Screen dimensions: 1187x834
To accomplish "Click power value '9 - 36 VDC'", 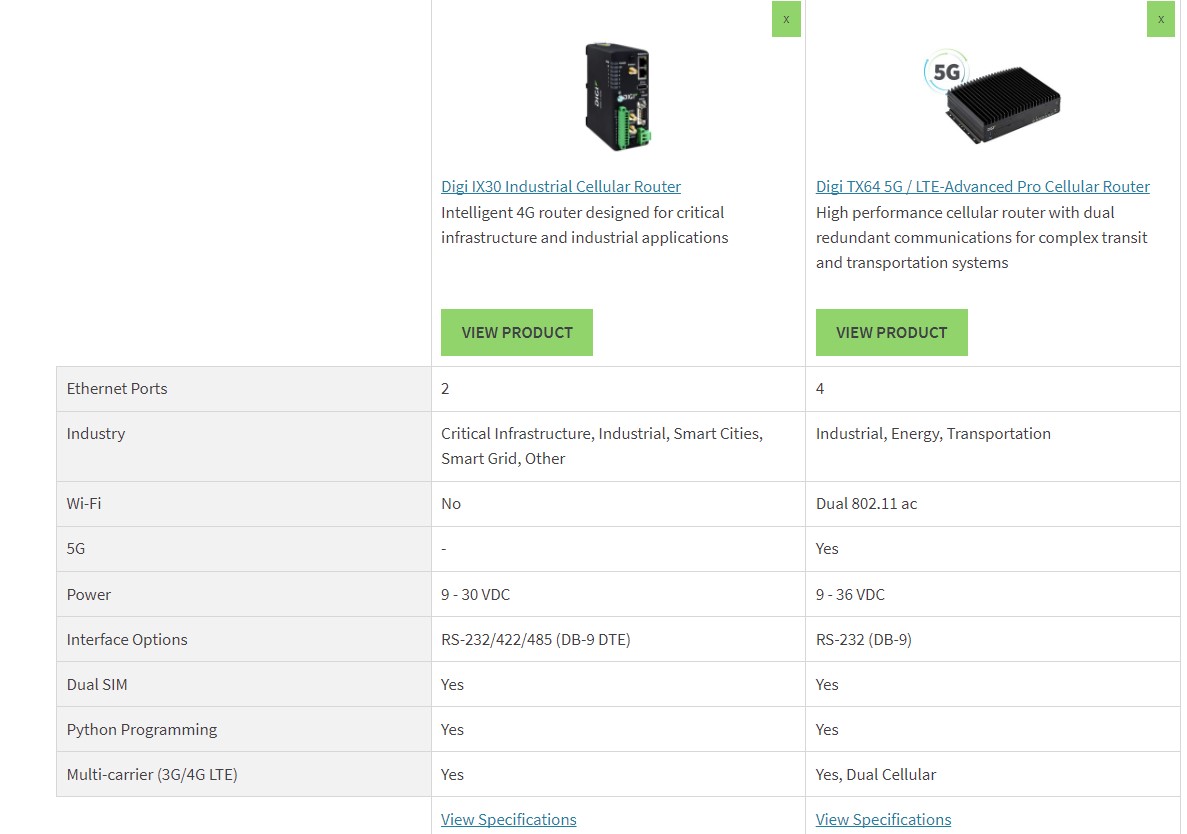I will [x=850, y=595].
